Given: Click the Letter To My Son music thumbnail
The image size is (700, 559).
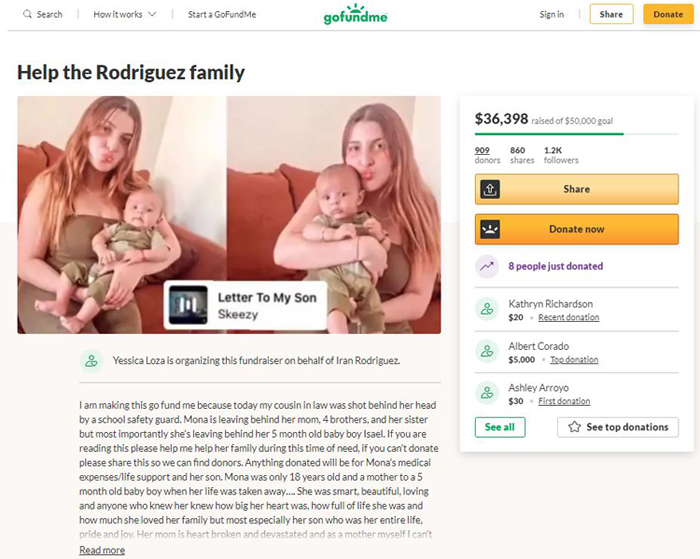Looking at the screenshot, I should tap(188, 305).
